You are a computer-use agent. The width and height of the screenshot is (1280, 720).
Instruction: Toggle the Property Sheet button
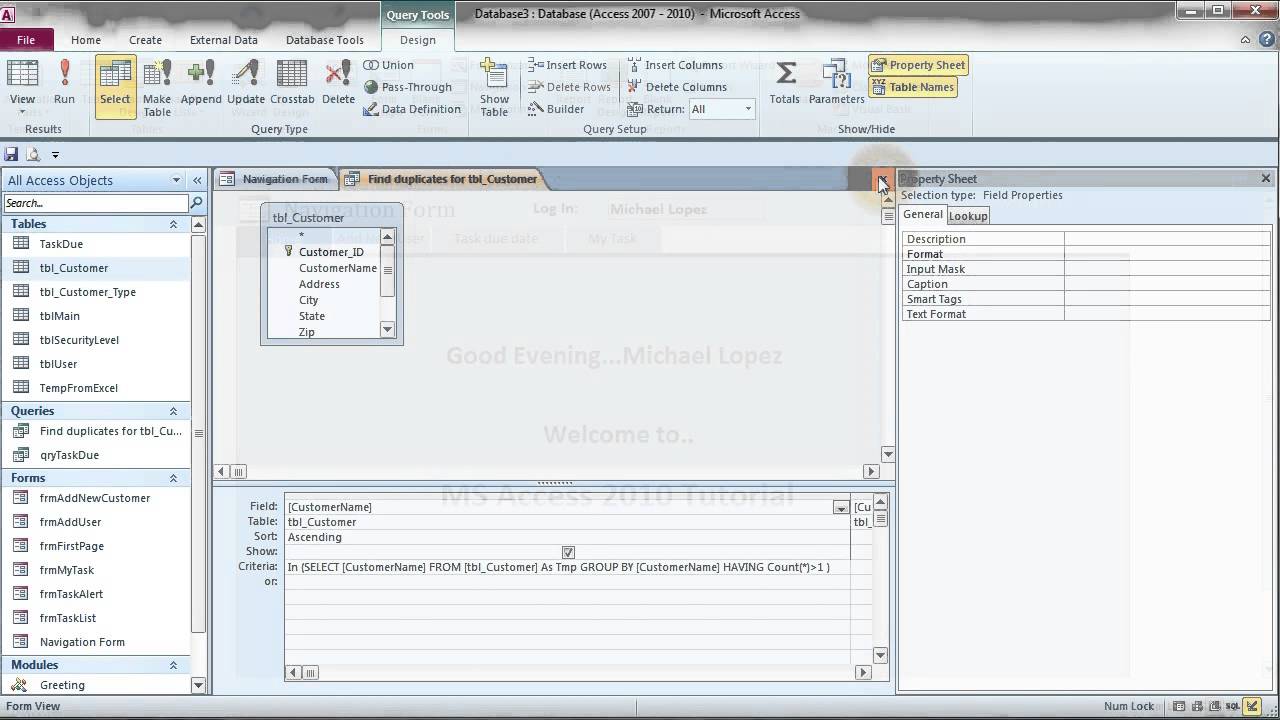(918, 65)
